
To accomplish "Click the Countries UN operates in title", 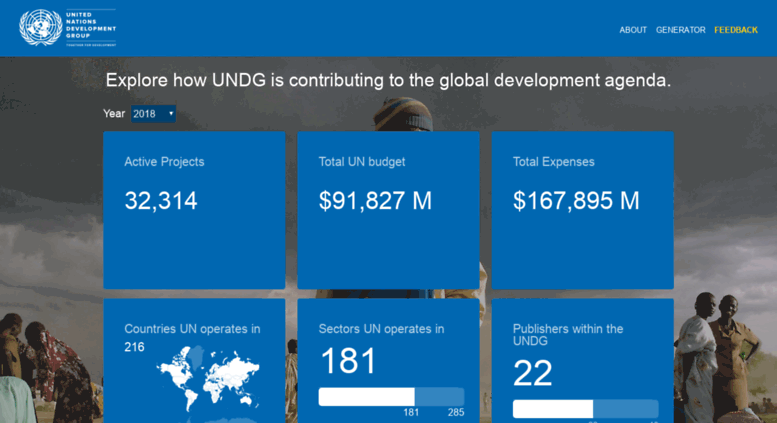I will pyautogui.click(x=192, y=329).
